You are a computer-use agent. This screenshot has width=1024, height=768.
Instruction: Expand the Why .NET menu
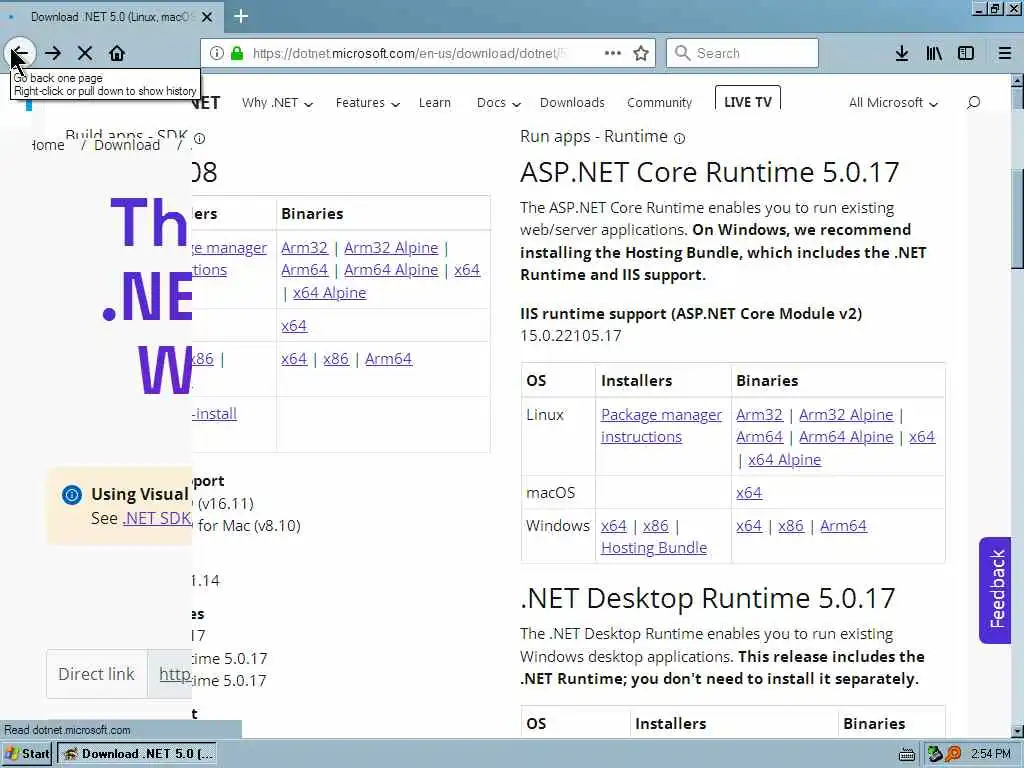coord(277,103)
